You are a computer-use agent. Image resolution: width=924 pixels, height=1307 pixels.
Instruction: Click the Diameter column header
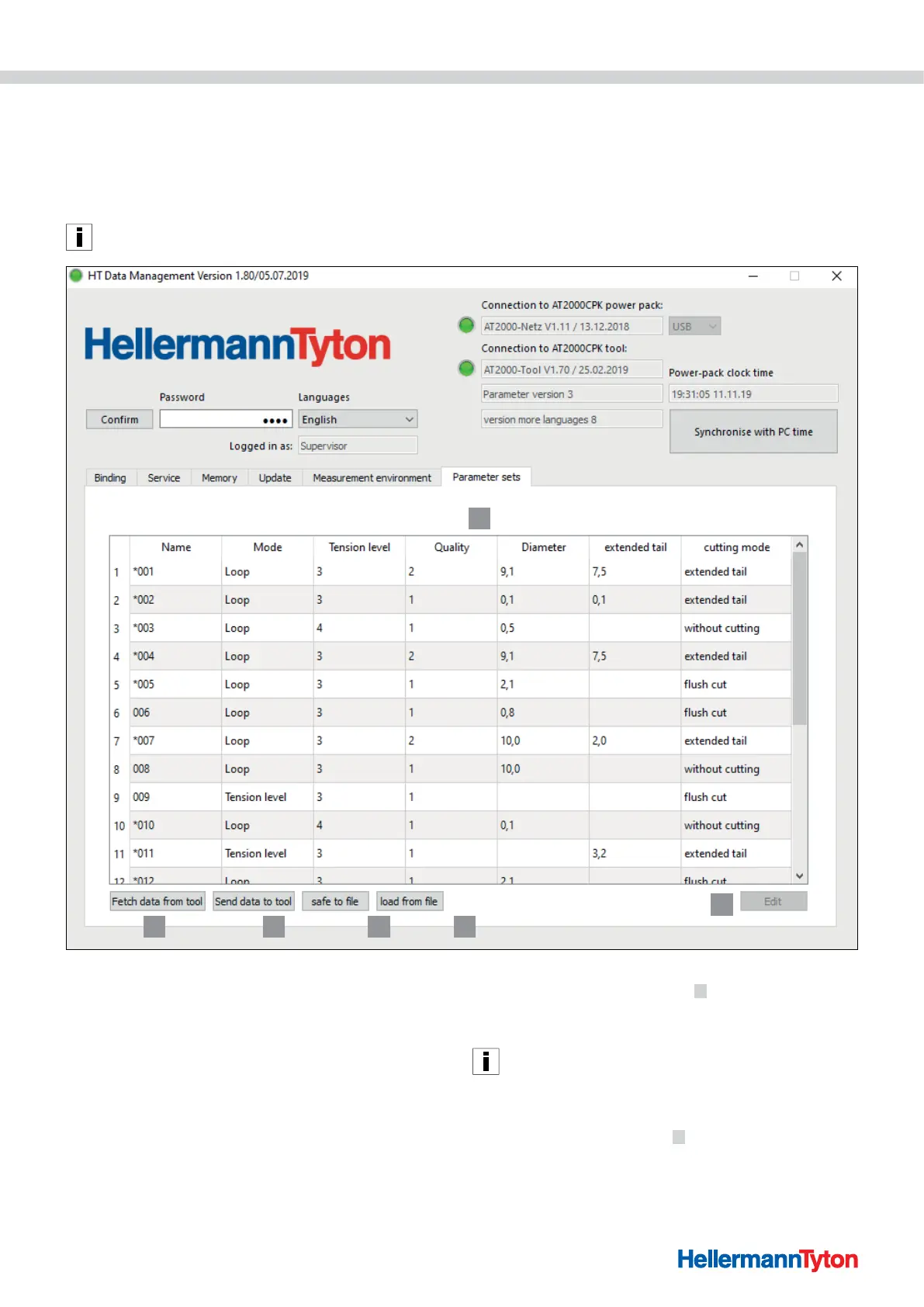coord(543,547)
